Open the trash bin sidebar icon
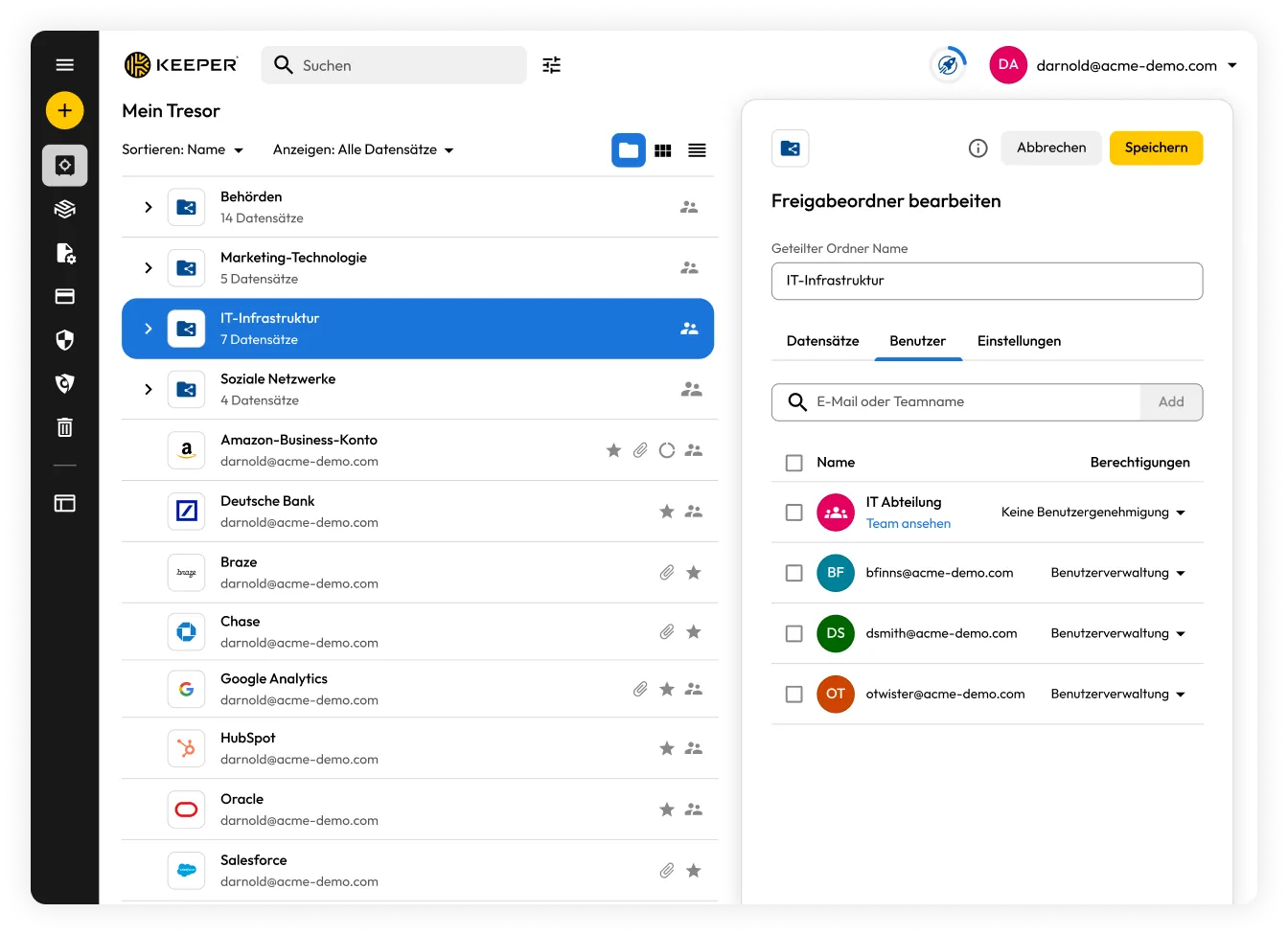The height and width of the screenshot is (935, 1288). click(x=64, y=427)
